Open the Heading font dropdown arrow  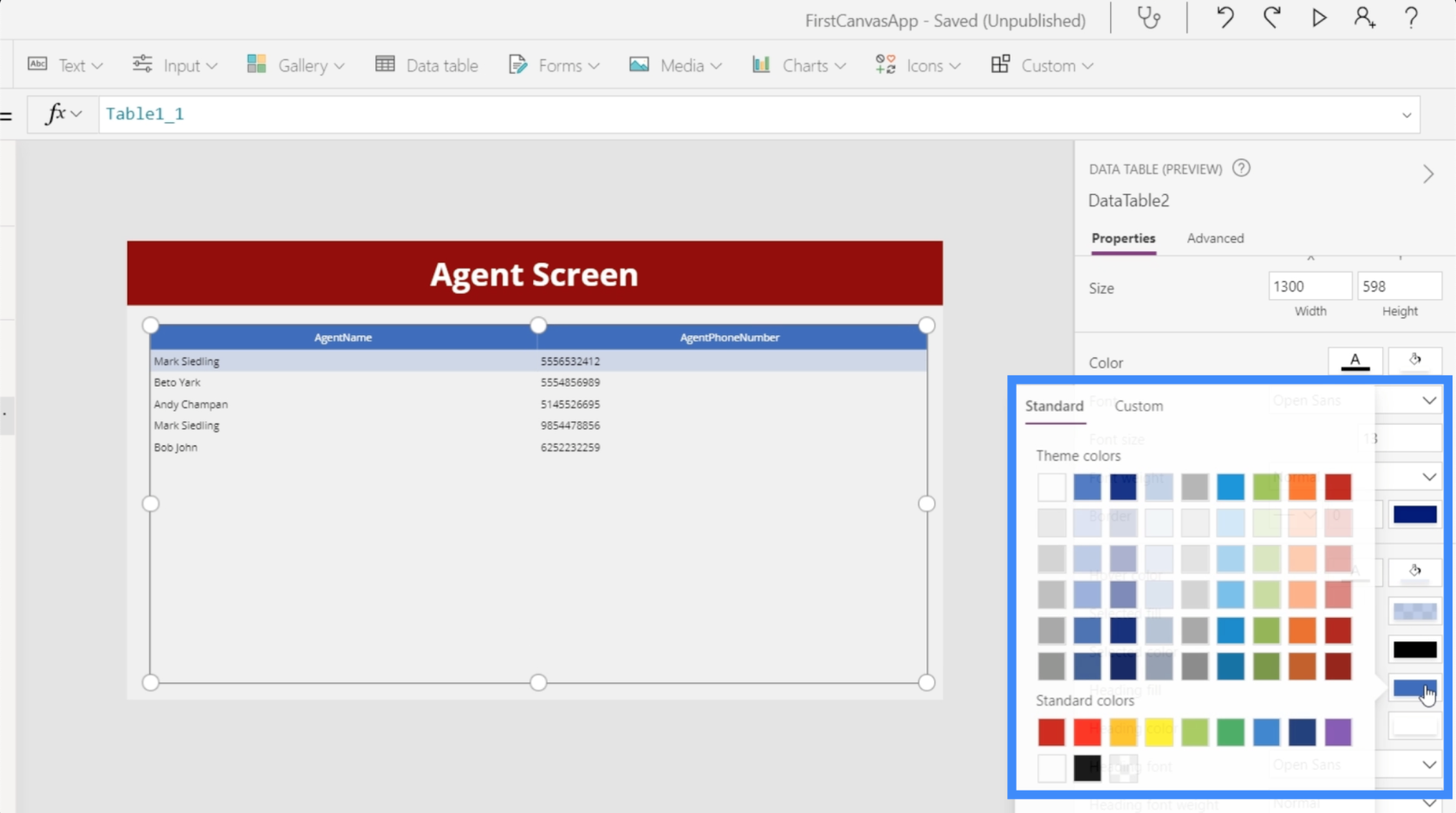1428,764
